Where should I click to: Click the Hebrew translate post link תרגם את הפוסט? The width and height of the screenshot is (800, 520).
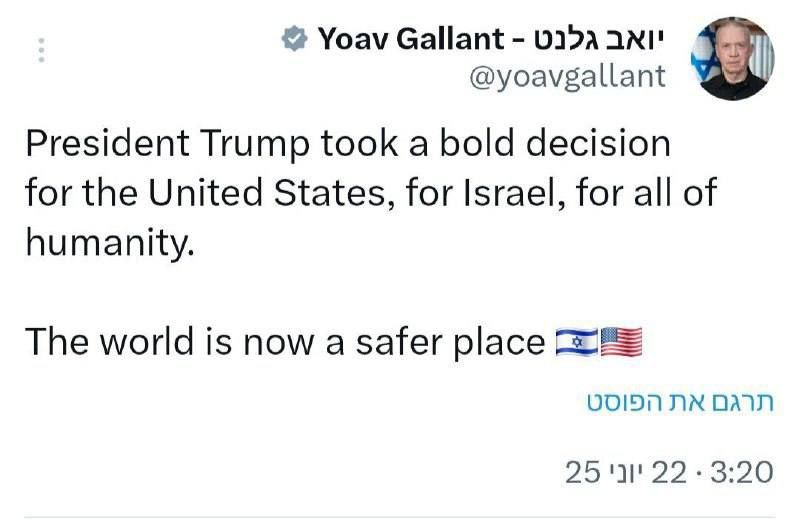tap(680, 403)
